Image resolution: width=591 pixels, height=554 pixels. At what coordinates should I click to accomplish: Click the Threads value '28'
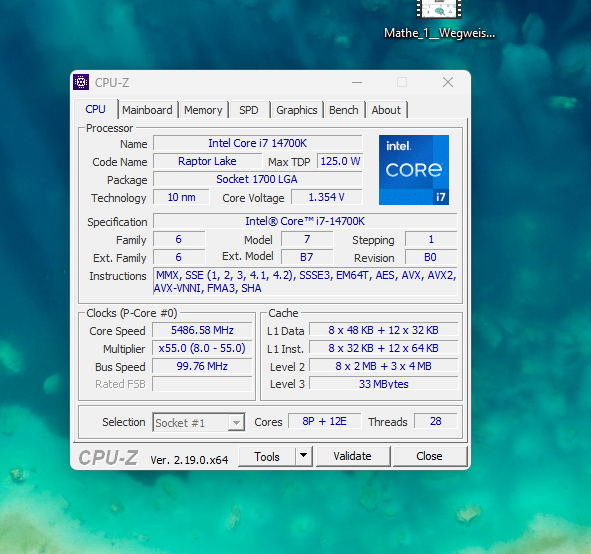coord(436,421)
